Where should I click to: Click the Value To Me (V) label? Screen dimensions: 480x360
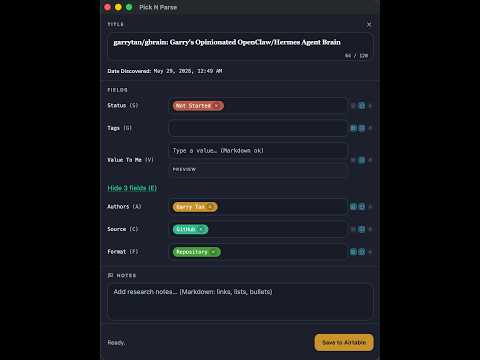click(130, 160)
